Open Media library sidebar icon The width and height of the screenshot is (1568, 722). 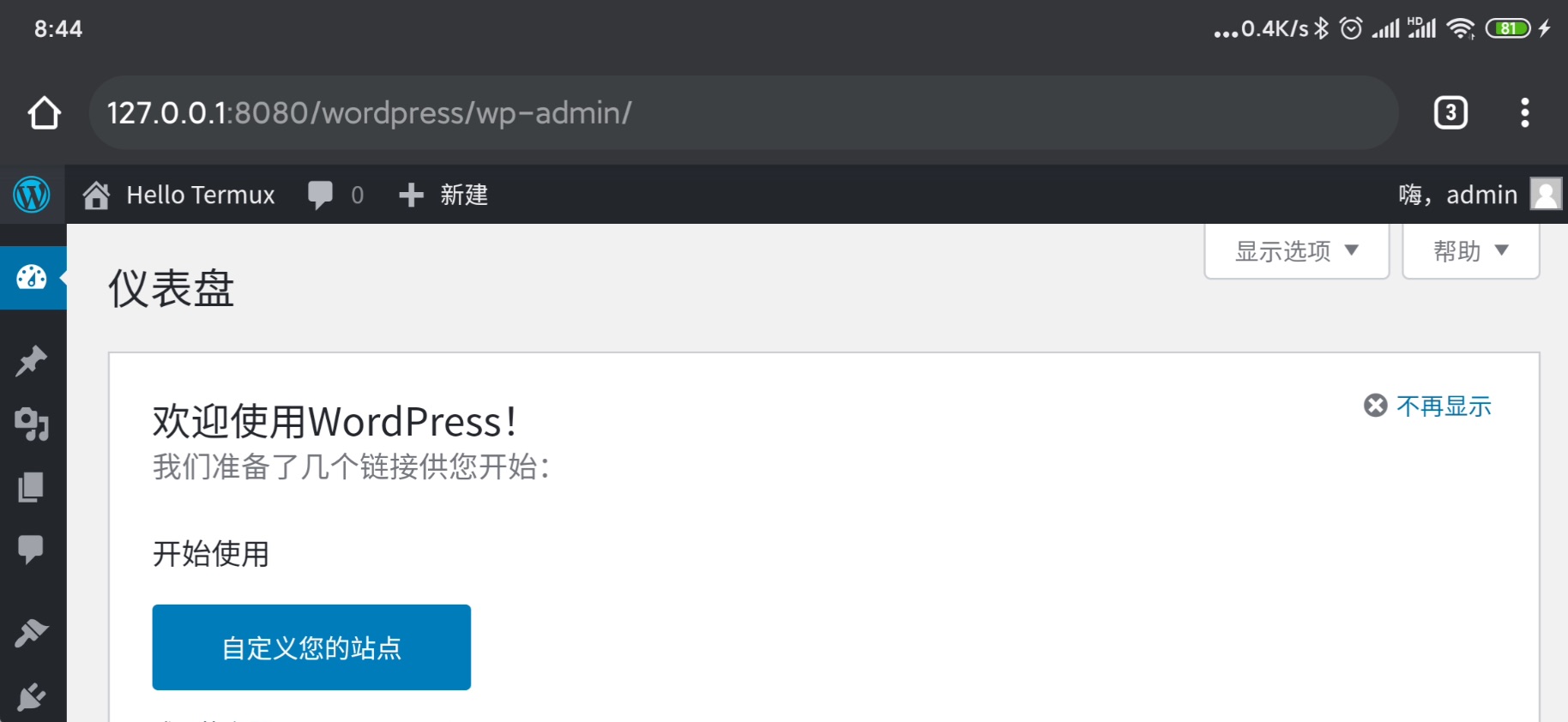32,424
